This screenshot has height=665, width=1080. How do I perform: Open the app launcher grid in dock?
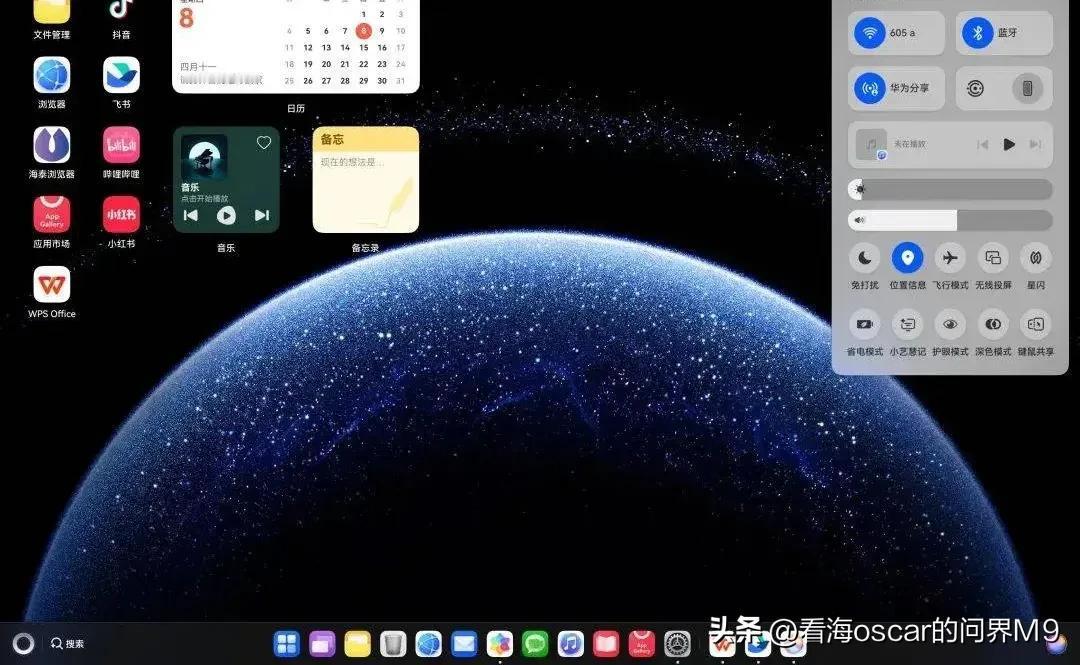287,644
